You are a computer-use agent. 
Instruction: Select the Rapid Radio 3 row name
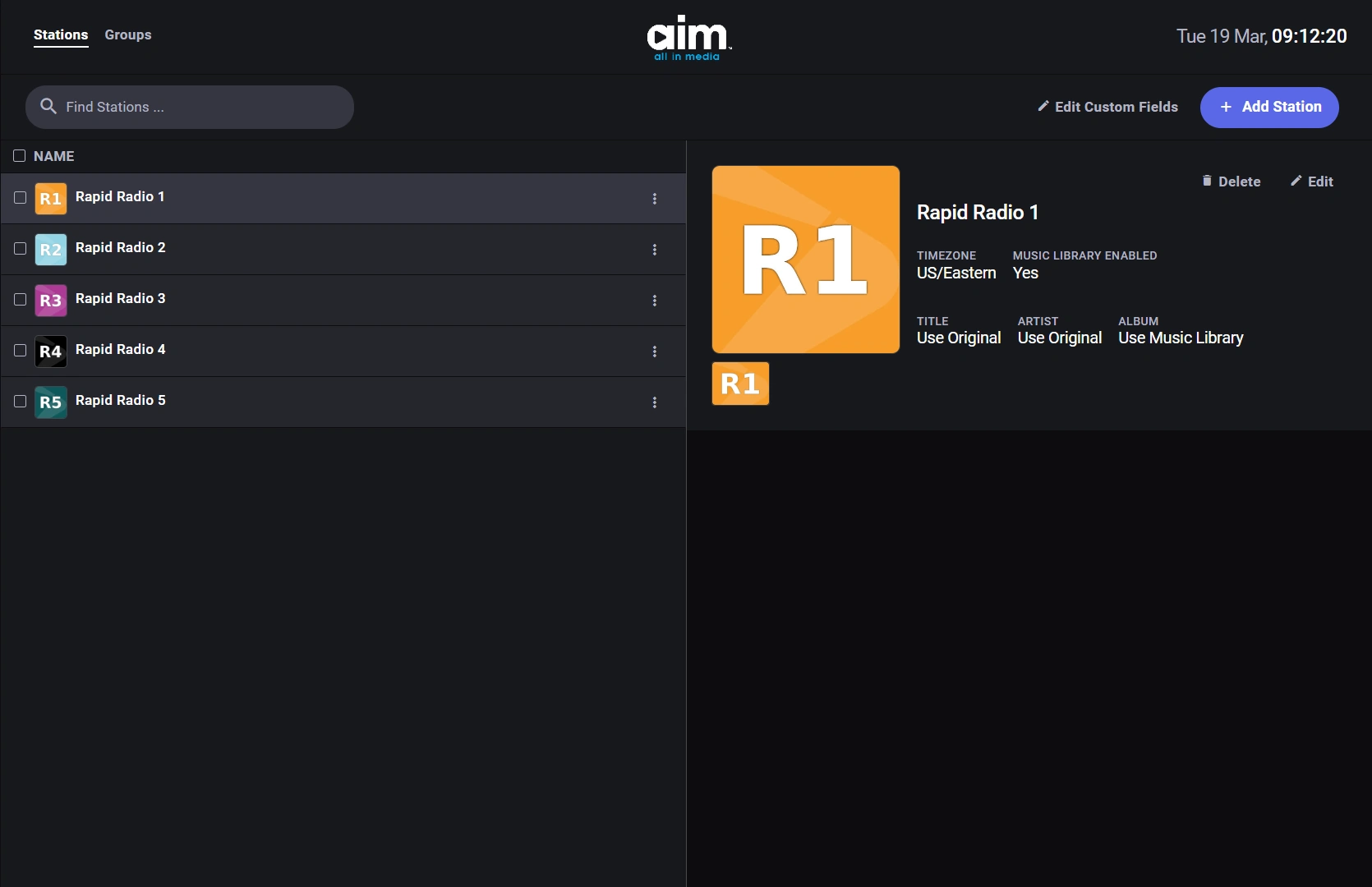tap(121, 298)
